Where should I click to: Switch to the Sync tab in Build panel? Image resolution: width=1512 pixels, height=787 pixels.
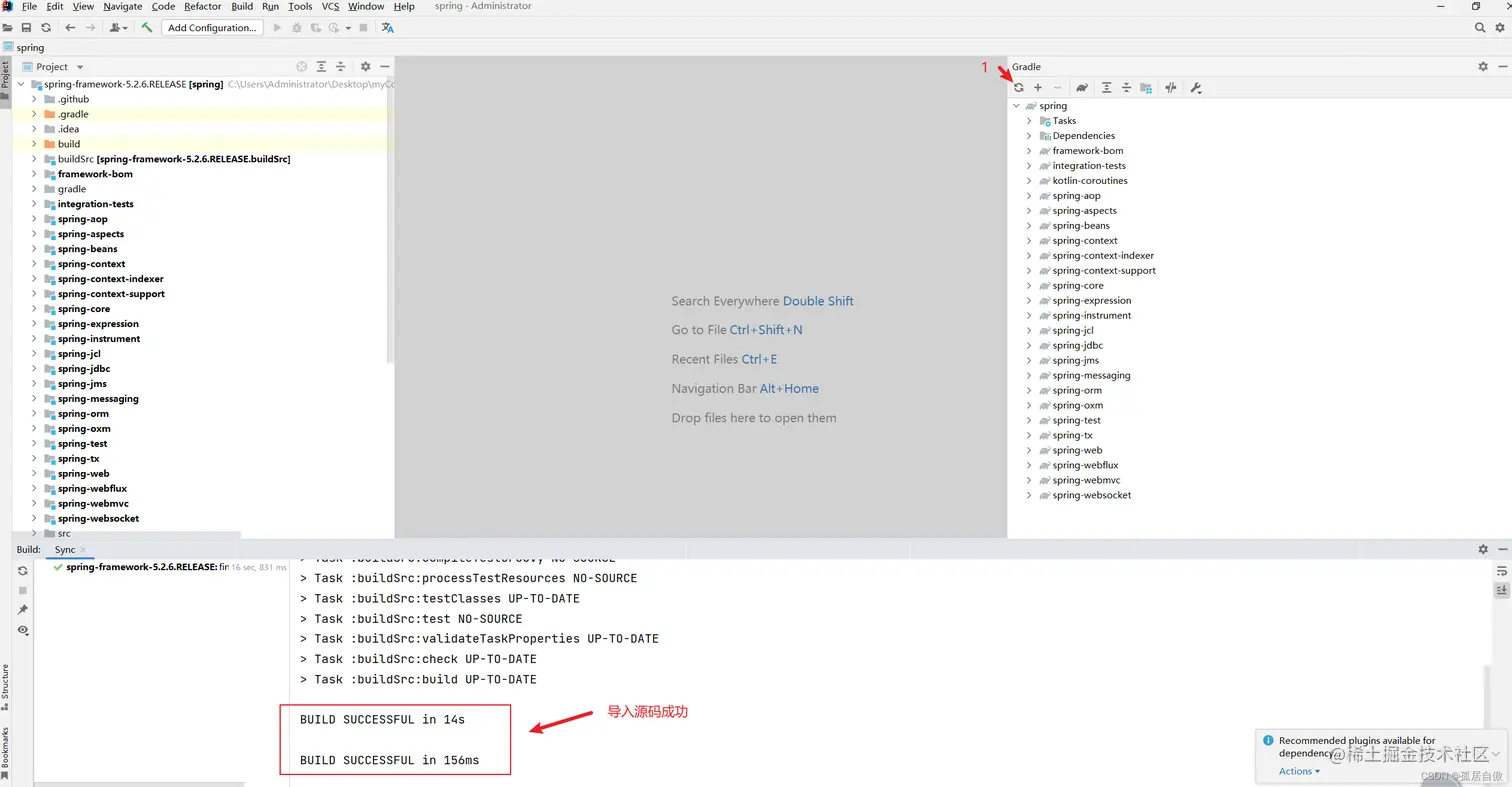coord(65,550)
